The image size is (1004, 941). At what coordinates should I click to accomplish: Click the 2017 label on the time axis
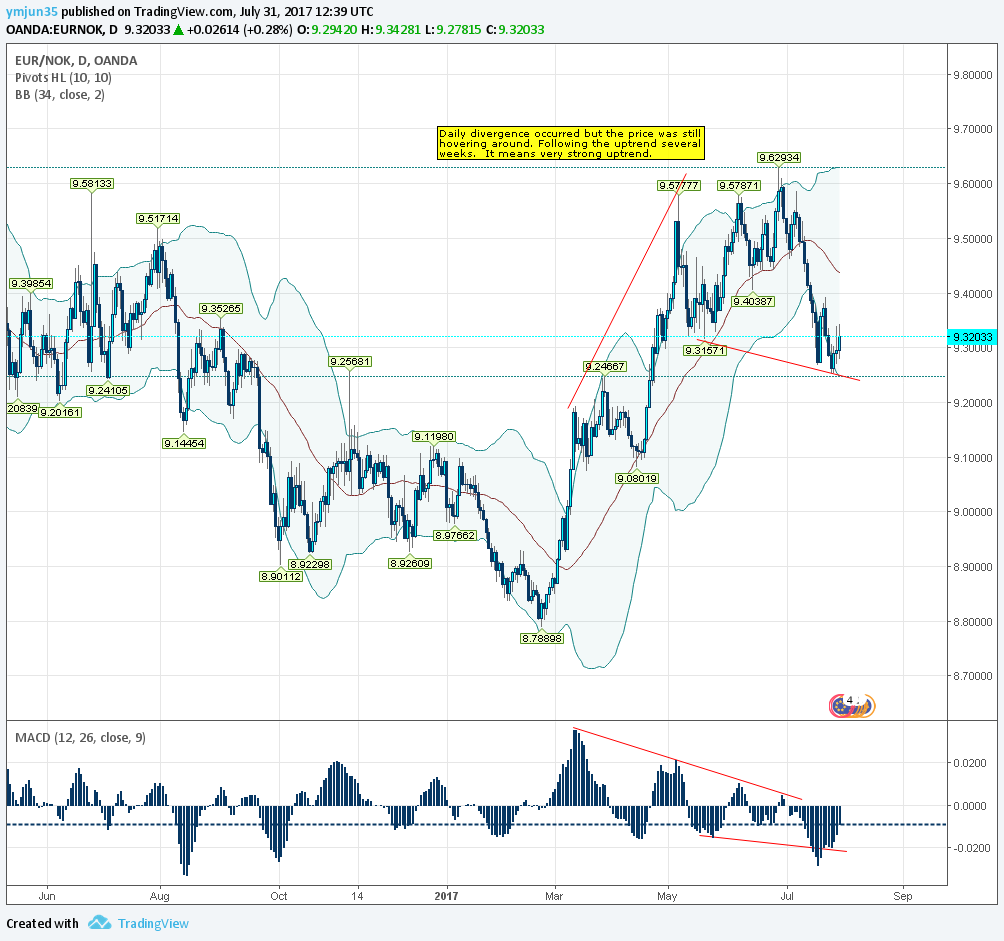pyautogui.click(x=446, y=896)
